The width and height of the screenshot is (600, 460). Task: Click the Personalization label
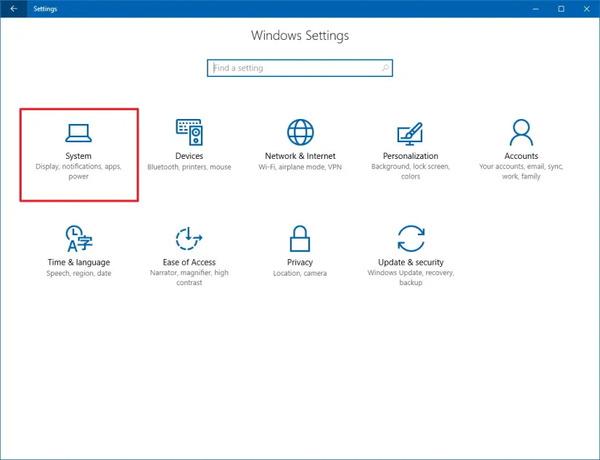pyautogui.click(x=411, y=156)
